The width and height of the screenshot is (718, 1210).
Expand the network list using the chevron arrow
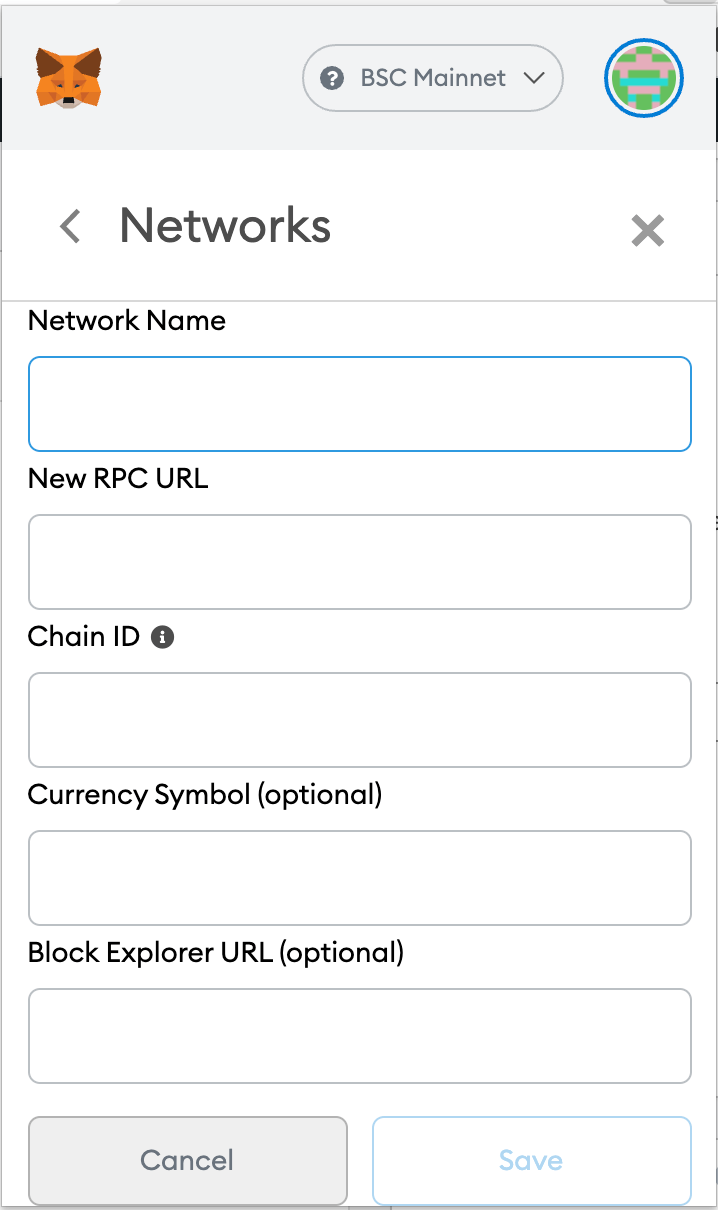tap(533, 78)
